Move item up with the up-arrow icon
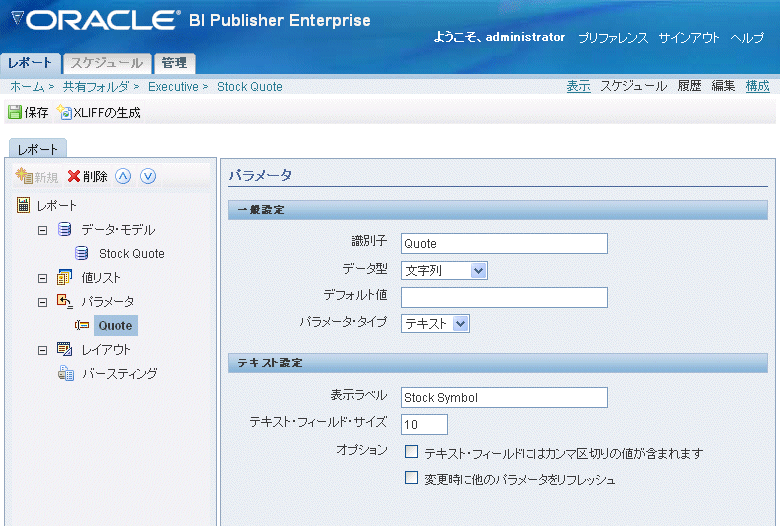This screenshot has width=780, height=526. click(x=123, y=176)
